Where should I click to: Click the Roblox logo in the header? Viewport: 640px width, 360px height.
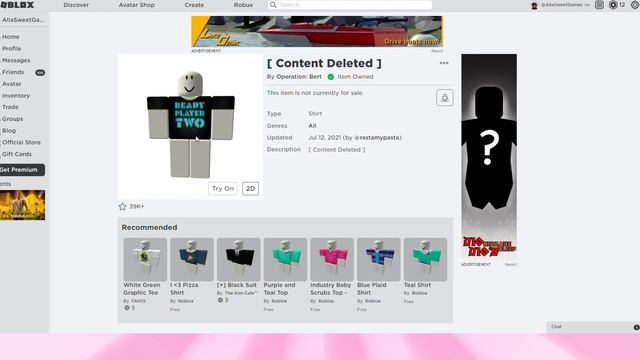tap(17, 5)
